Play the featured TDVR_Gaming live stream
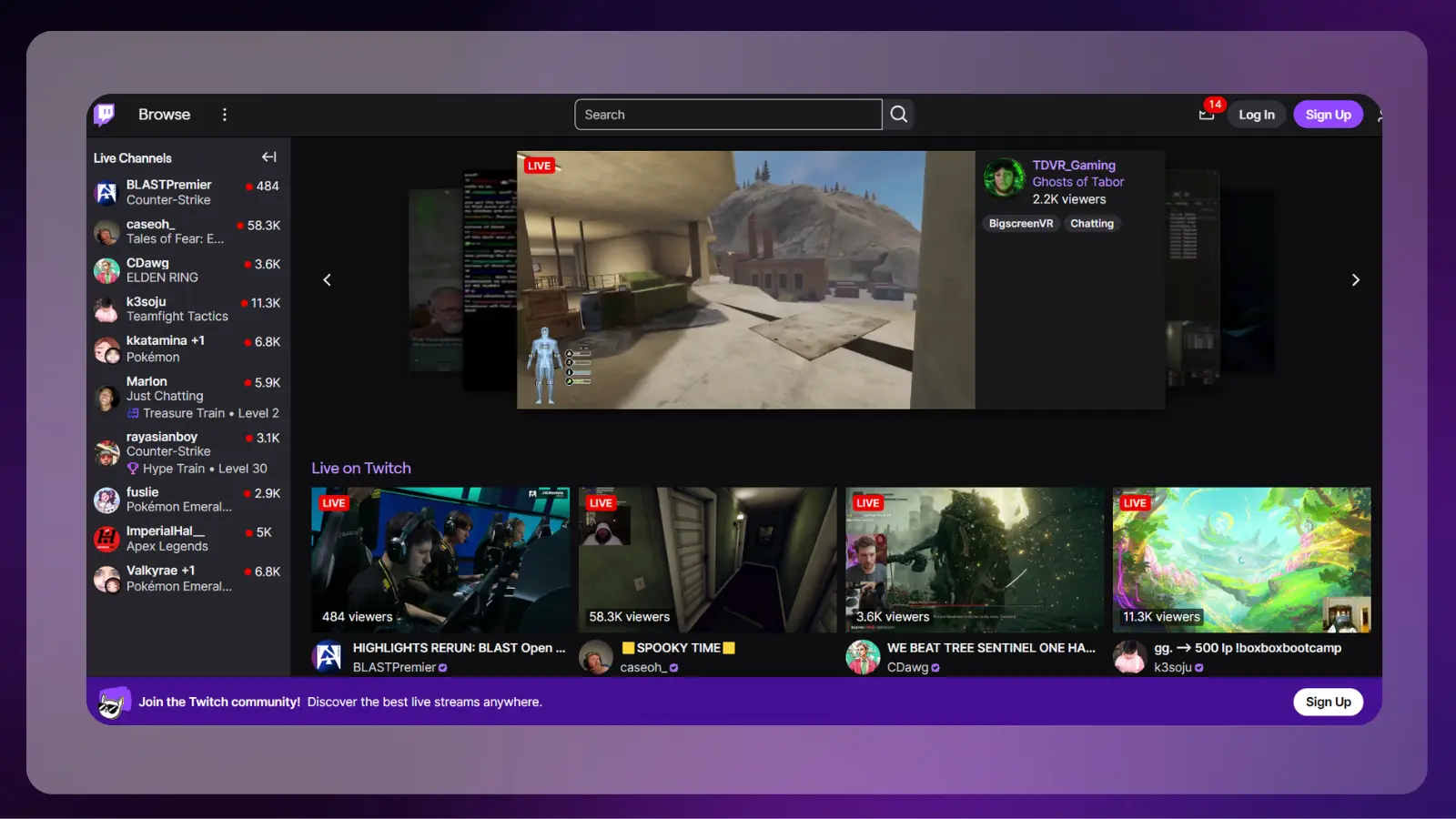The width and height of the screenshot is (1456, 819). pos(746,280)
